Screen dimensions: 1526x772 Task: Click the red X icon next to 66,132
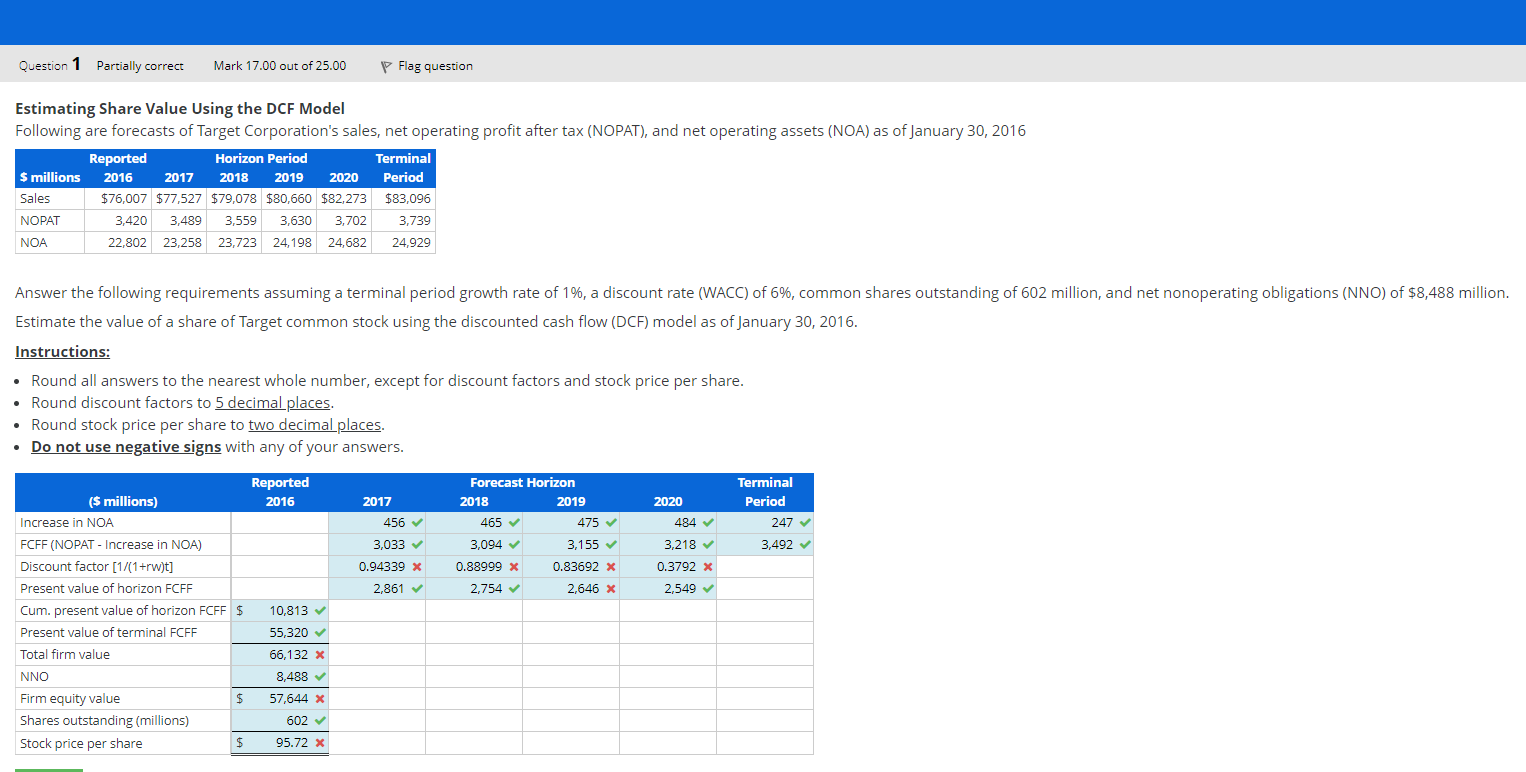click(319, 655)
